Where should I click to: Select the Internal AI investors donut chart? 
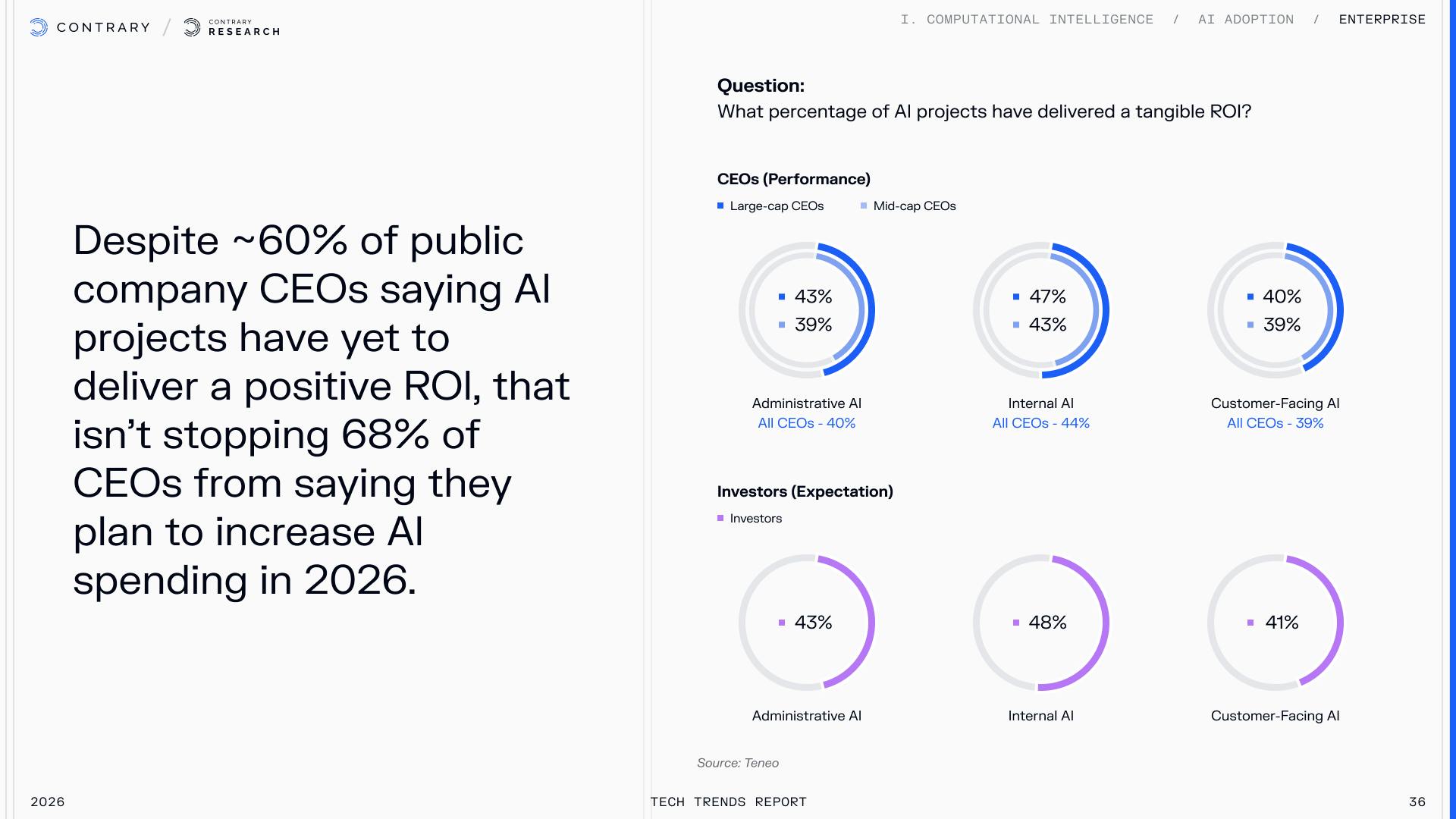(1041, 623)
